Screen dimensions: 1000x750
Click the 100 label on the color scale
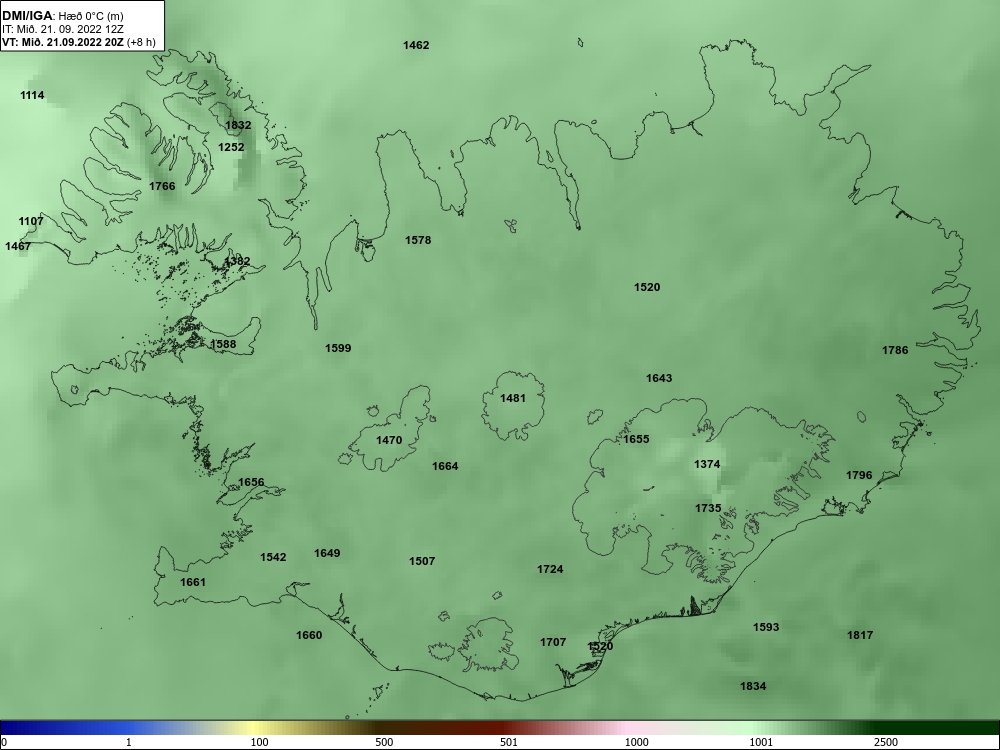(x=259, y=743)
